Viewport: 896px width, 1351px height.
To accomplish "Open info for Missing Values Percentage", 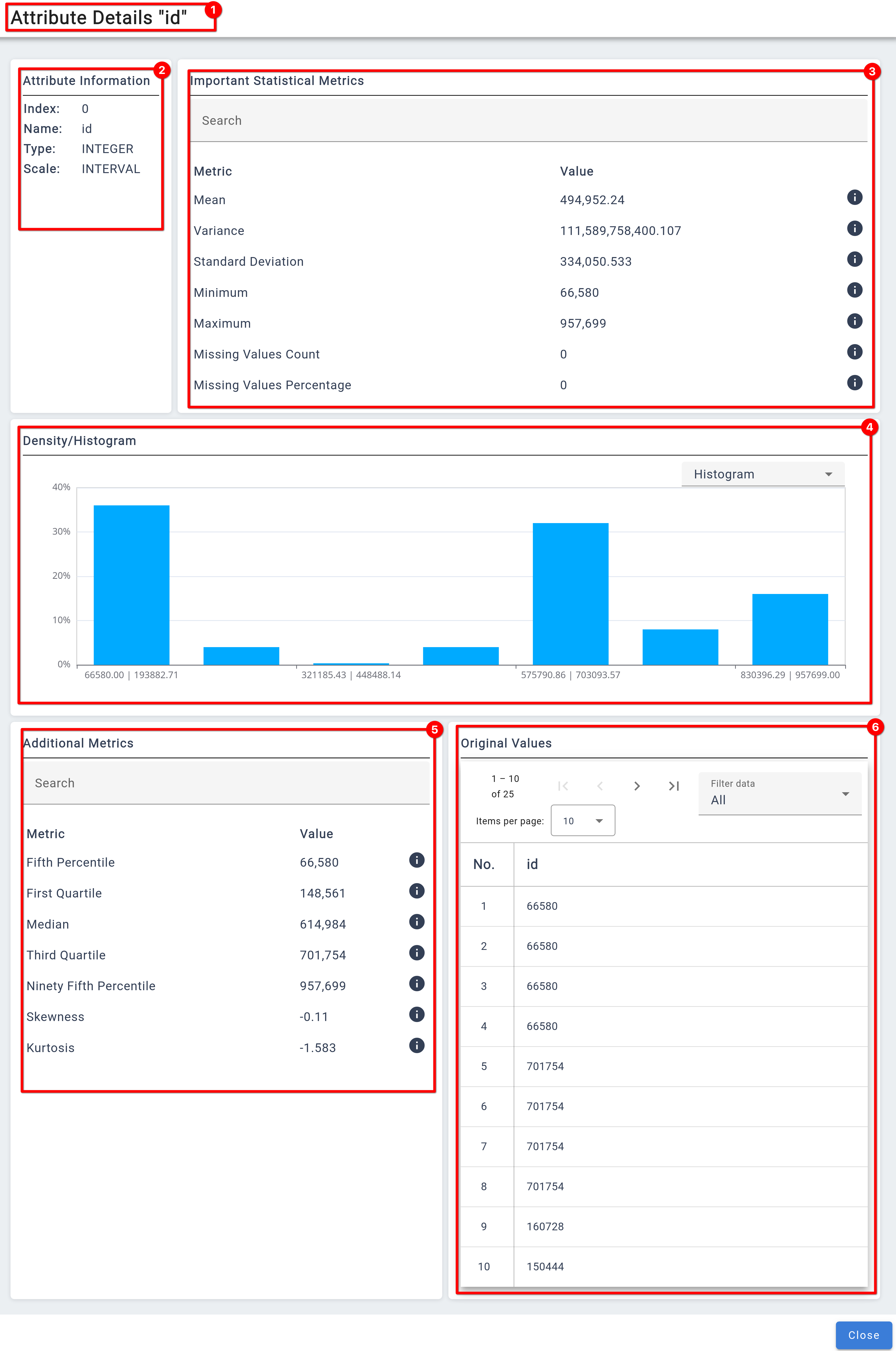I will coord(854,382).
